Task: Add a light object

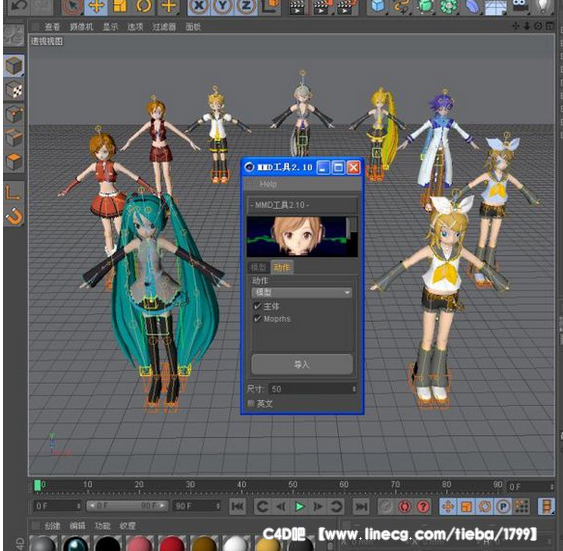Action: pos(543,6)
